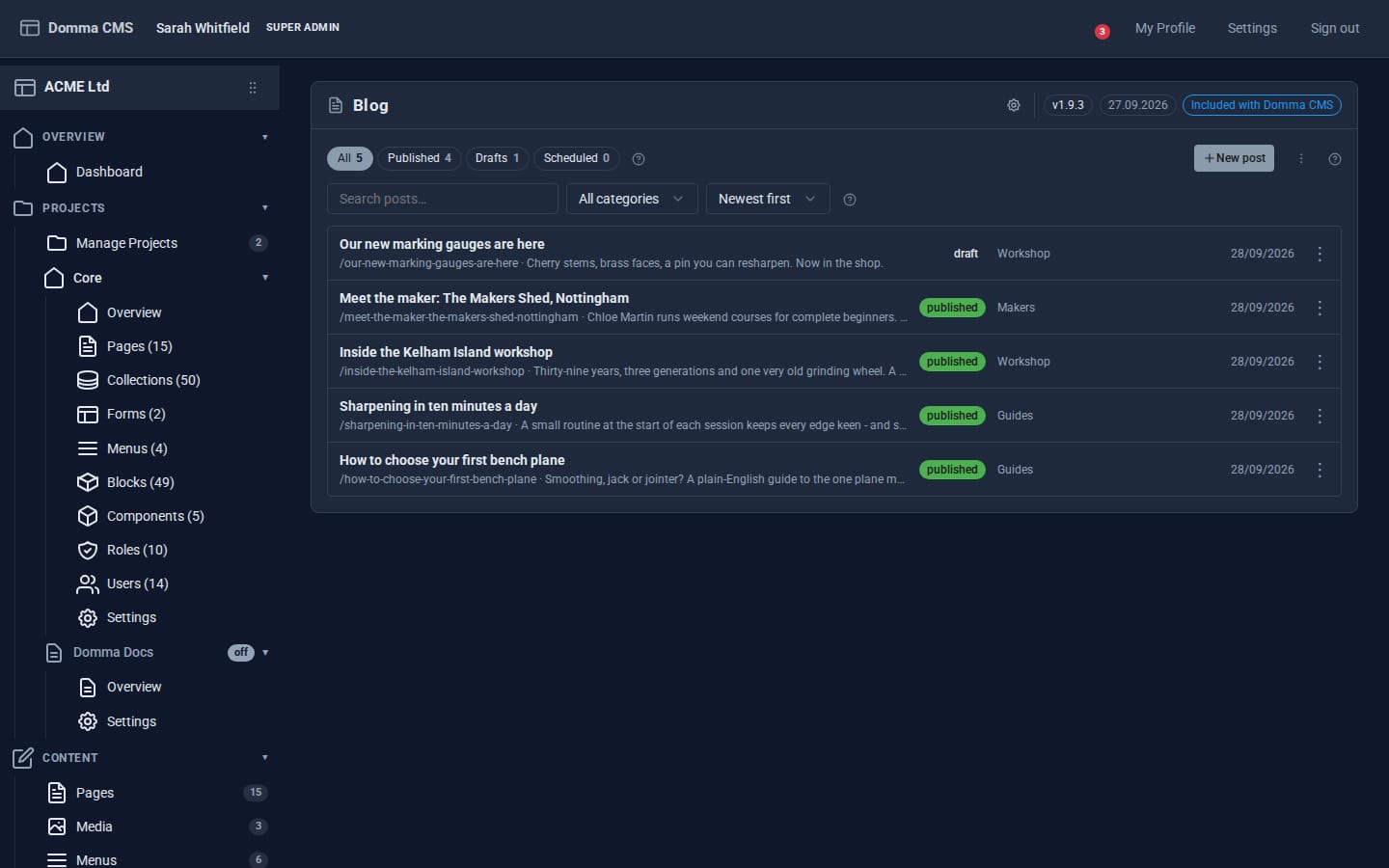Open the Newest first sort dropdown
Image resolution: width=1389 pixels, height=868 pixels.
(768, 199)
